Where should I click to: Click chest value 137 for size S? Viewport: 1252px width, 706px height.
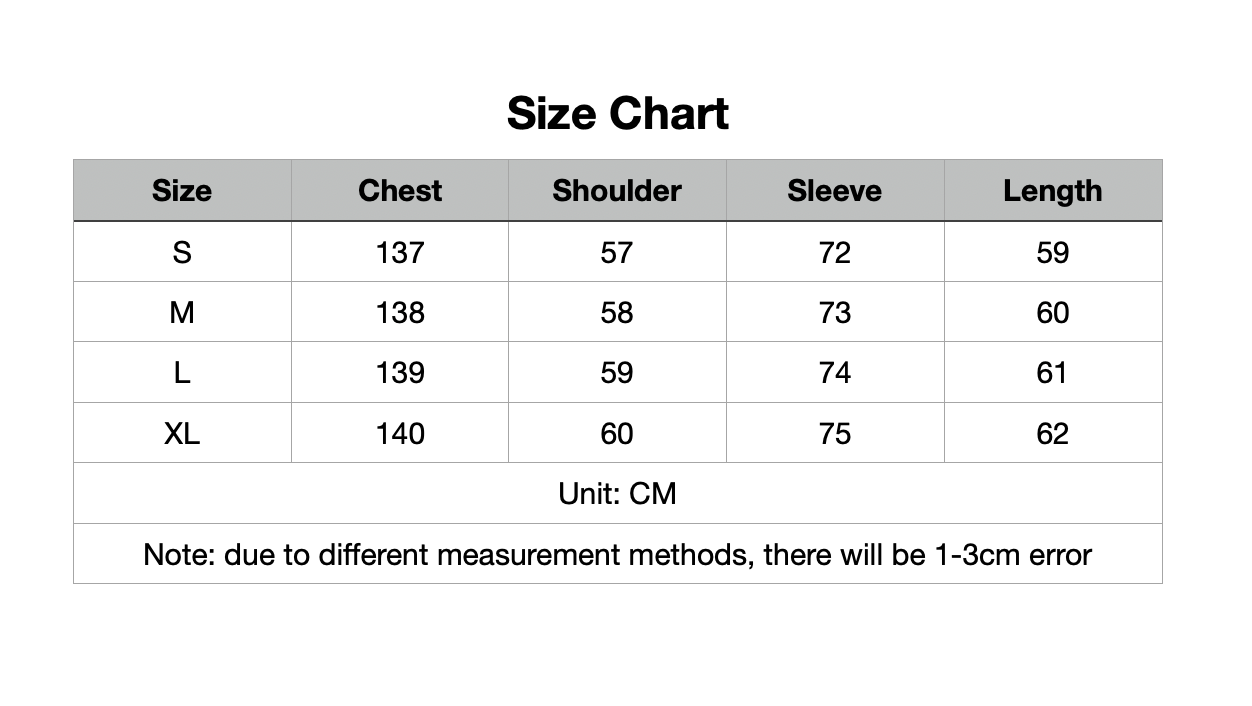point(400,252)
